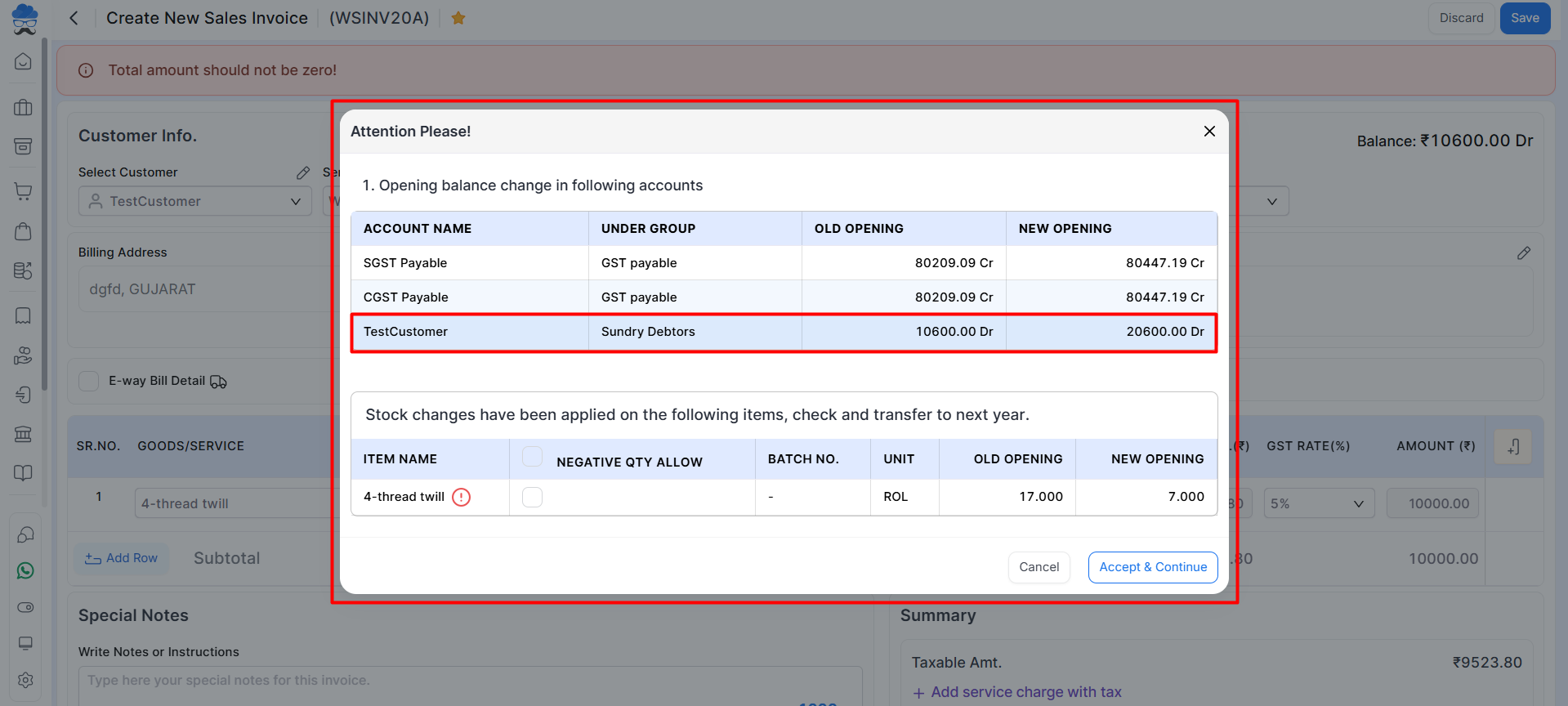Viewport: 1568px width, 706px height.
Task: Click the bank building sidebar icon
Action: coord(24,434)
